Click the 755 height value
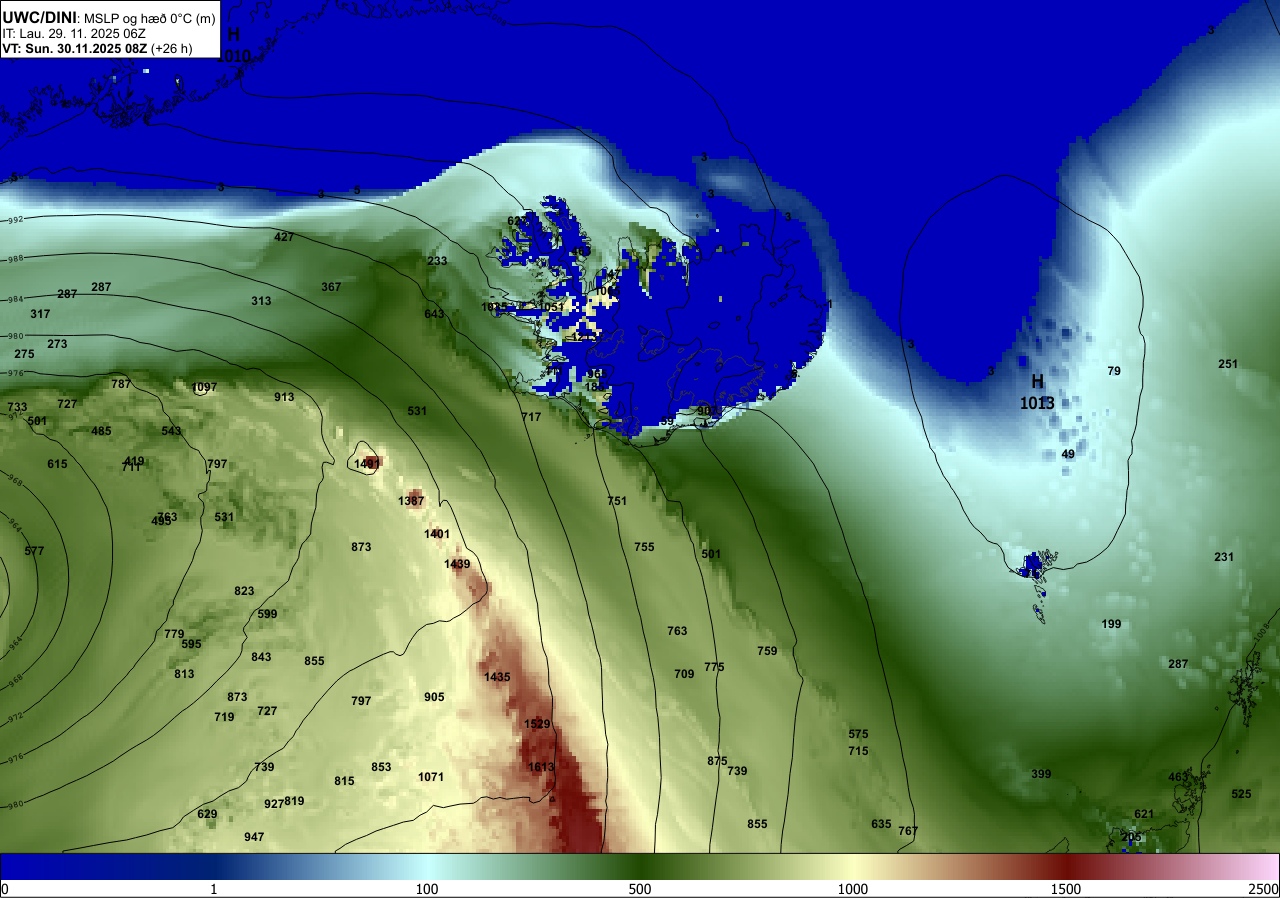The height and width of the screenshot is (898, 1280). pos(644,547)
